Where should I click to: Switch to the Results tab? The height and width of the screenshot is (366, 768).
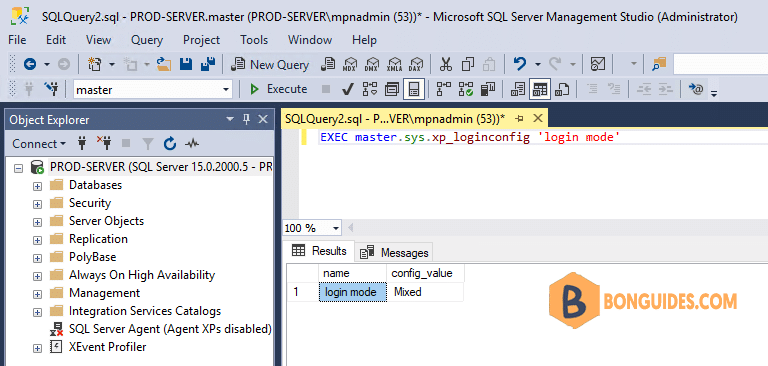pyautogui.click(x=319, y=251)
